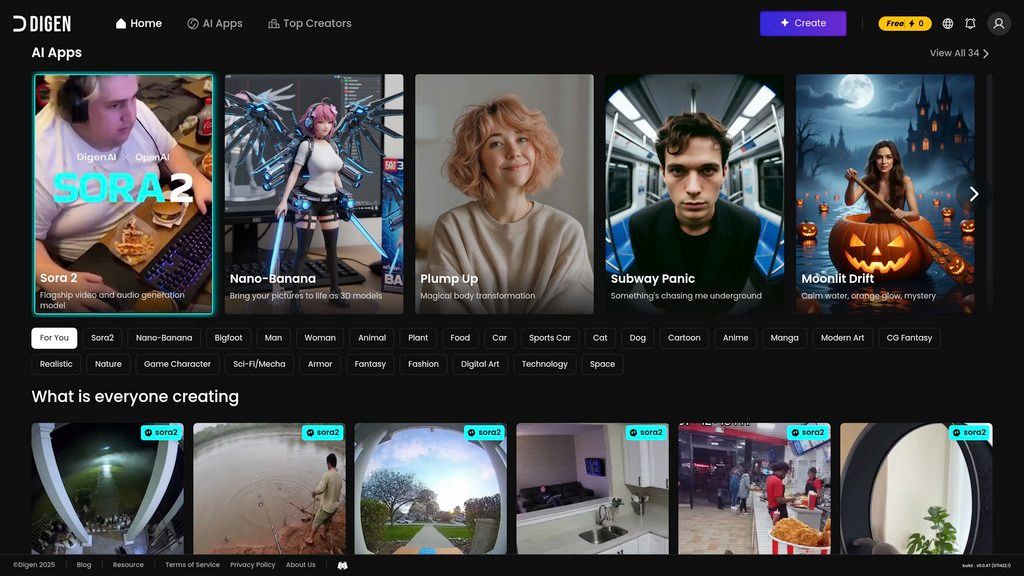
Task: Pick the Anime style chip
Action: (735, 338)
